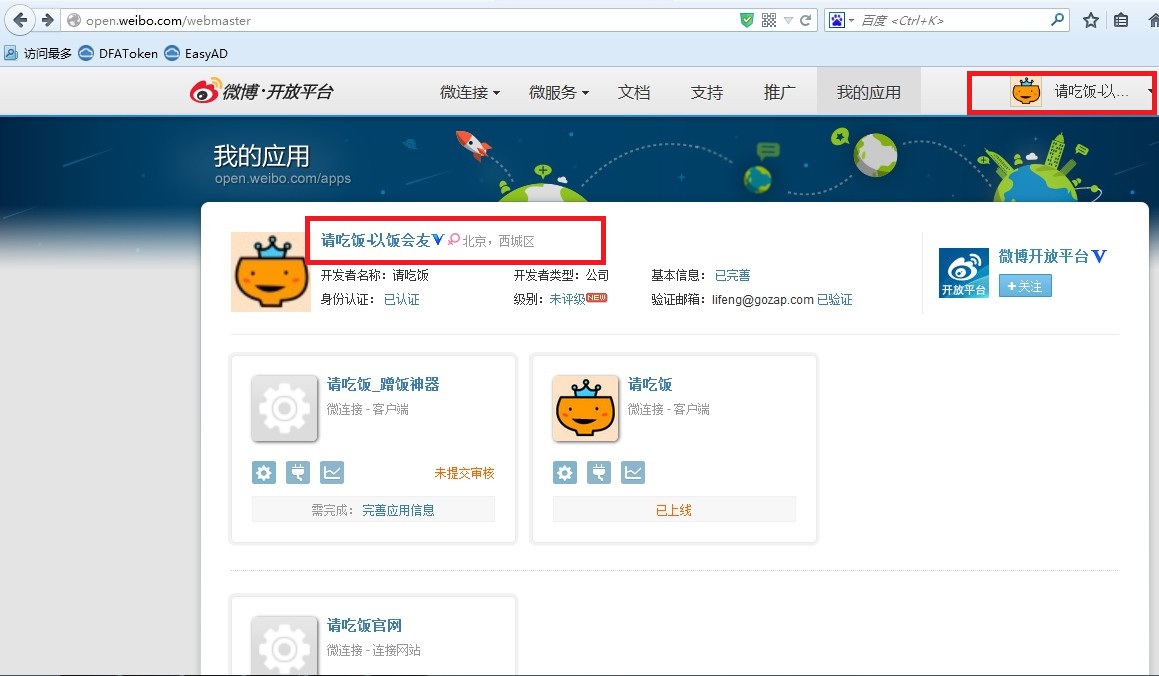The height and width of the screenshot is (676, 1159).
Task: Click the QR code icon in address bar
Action: click(x=769, y=20)
